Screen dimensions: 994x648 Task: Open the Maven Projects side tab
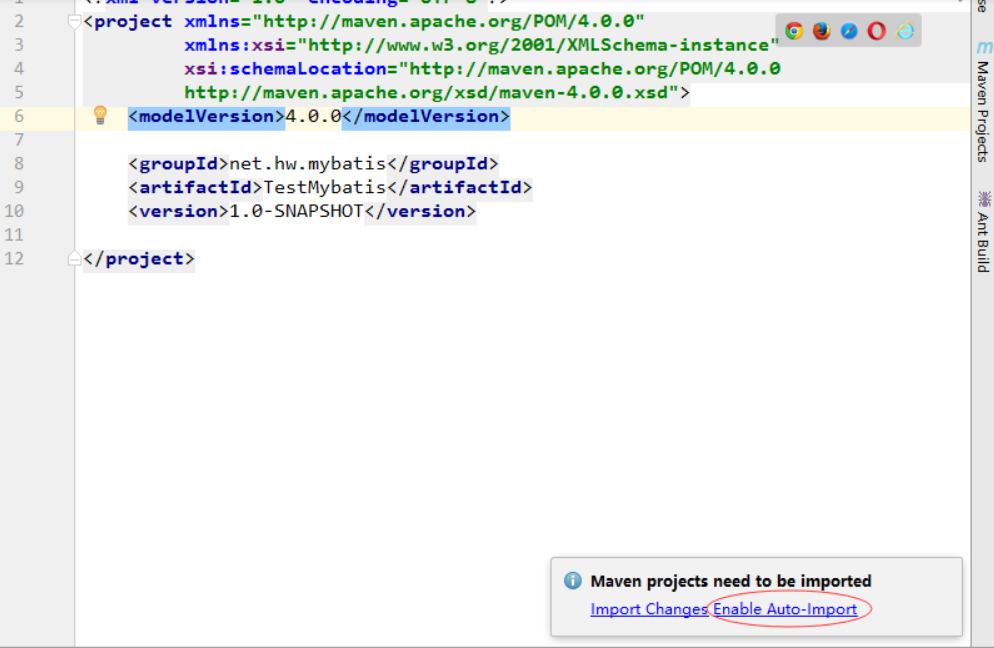[x=983, y=101]
